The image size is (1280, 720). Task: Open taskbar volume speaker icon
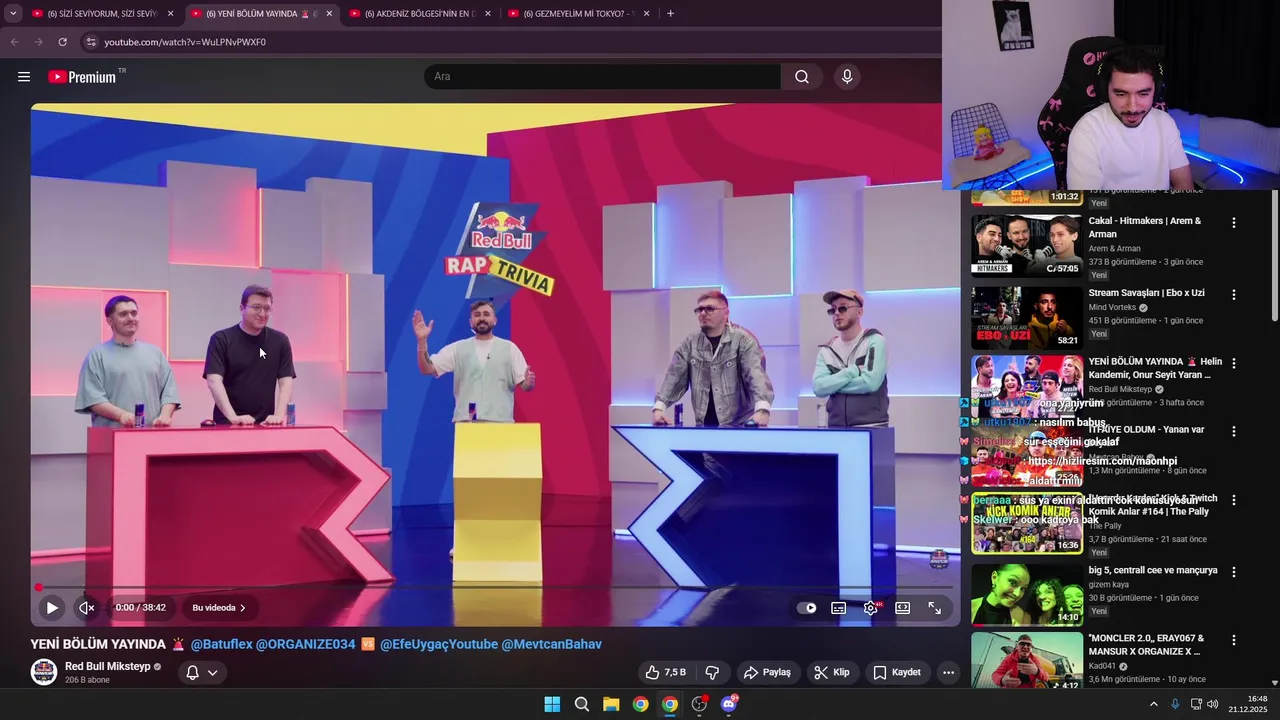[1213, 704]
